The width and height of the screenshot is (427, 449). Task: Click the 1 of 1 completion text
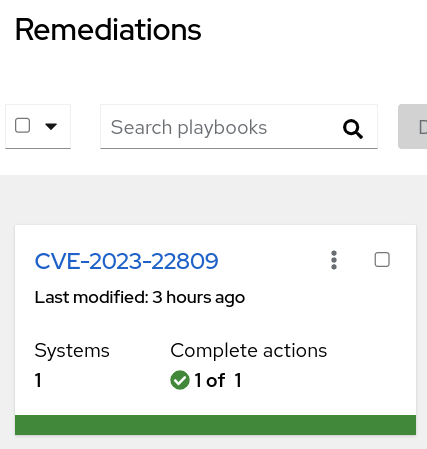pyautogui.click(x=218, y=380)
